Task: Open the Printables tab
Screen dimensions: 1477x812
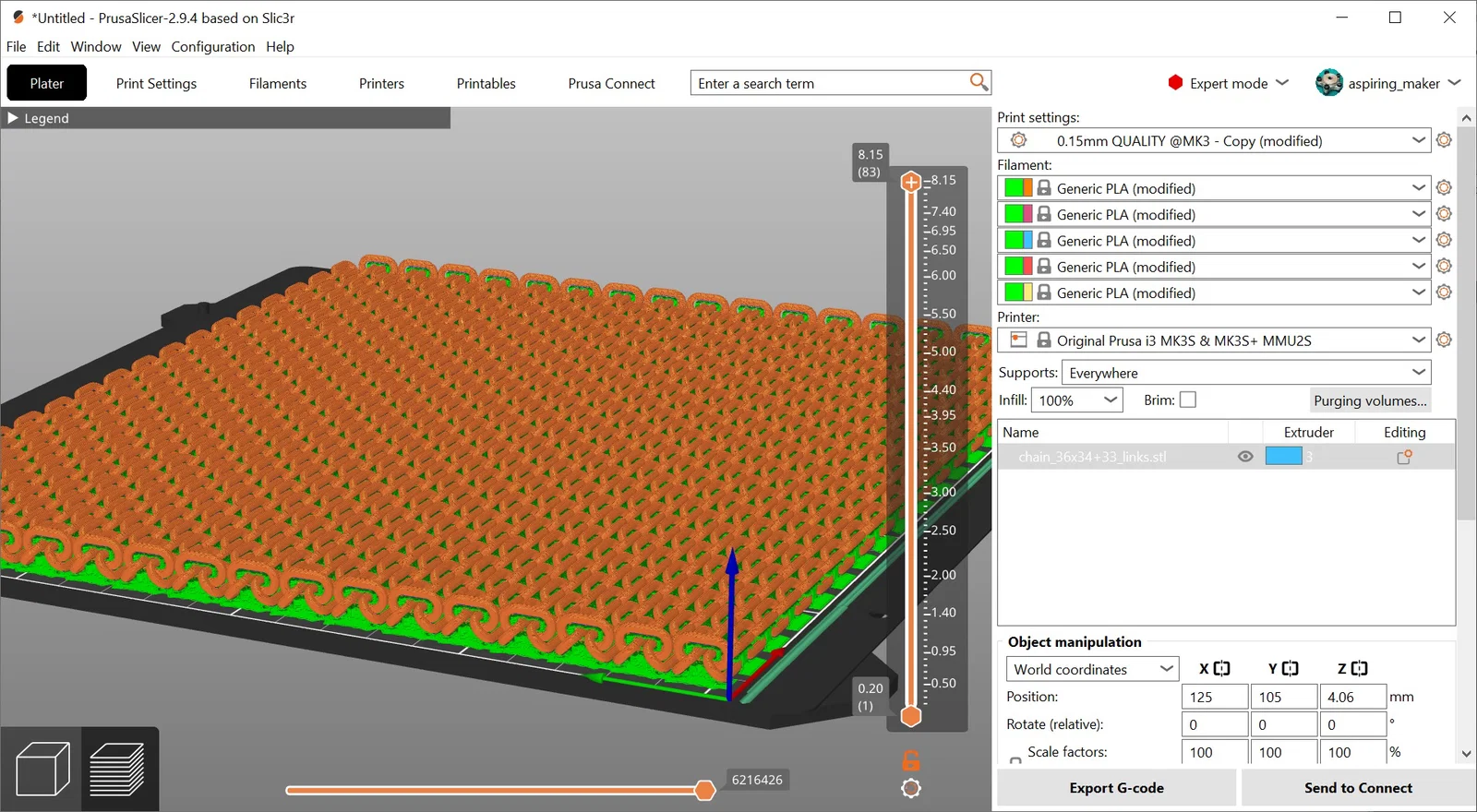Action: point(486,83)
